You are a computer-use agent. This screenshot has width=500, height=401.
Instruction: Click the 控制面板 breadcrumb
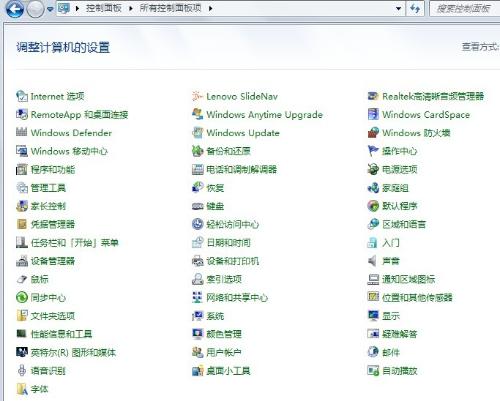coord(104,8)
